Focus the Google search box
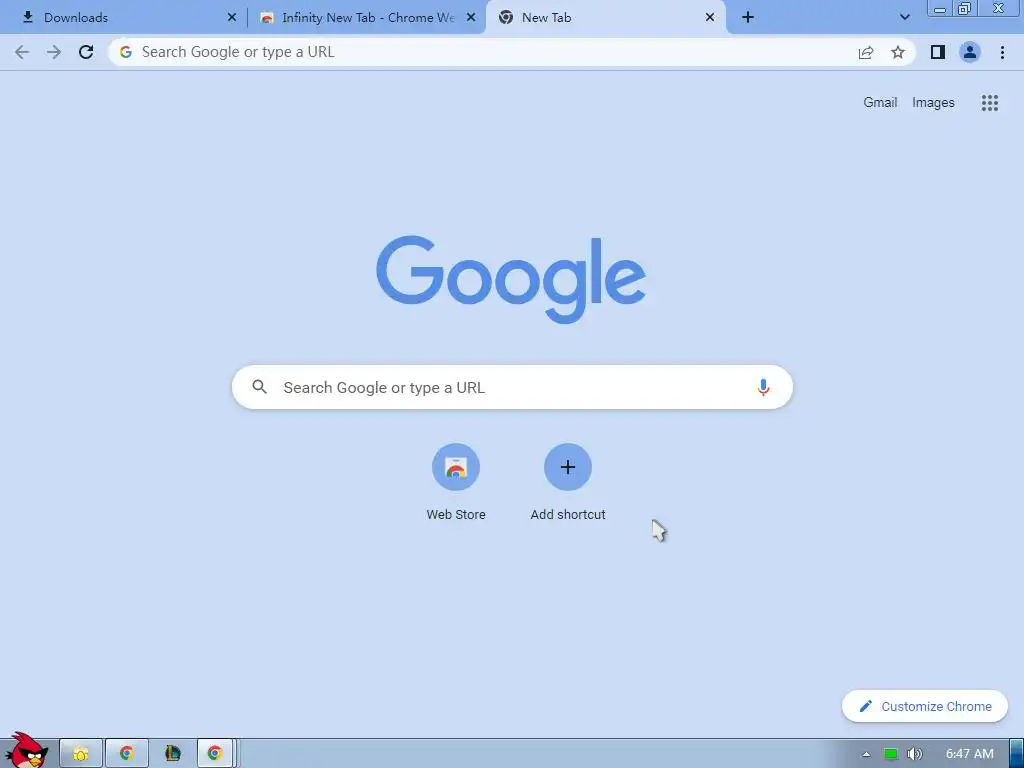Image resolution: width=1024 pixels, height=768 pixels. pos(512,387)
